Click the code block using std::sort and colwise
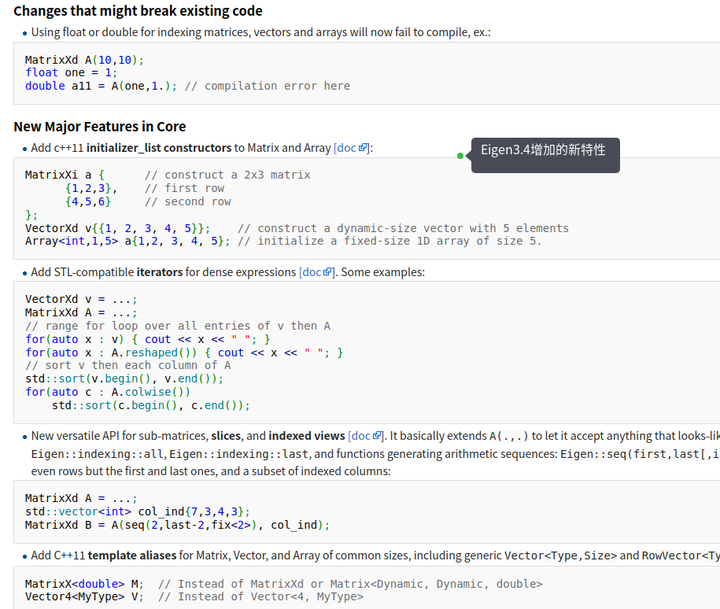This screenshot has width=720, height=609. (360, 352)
